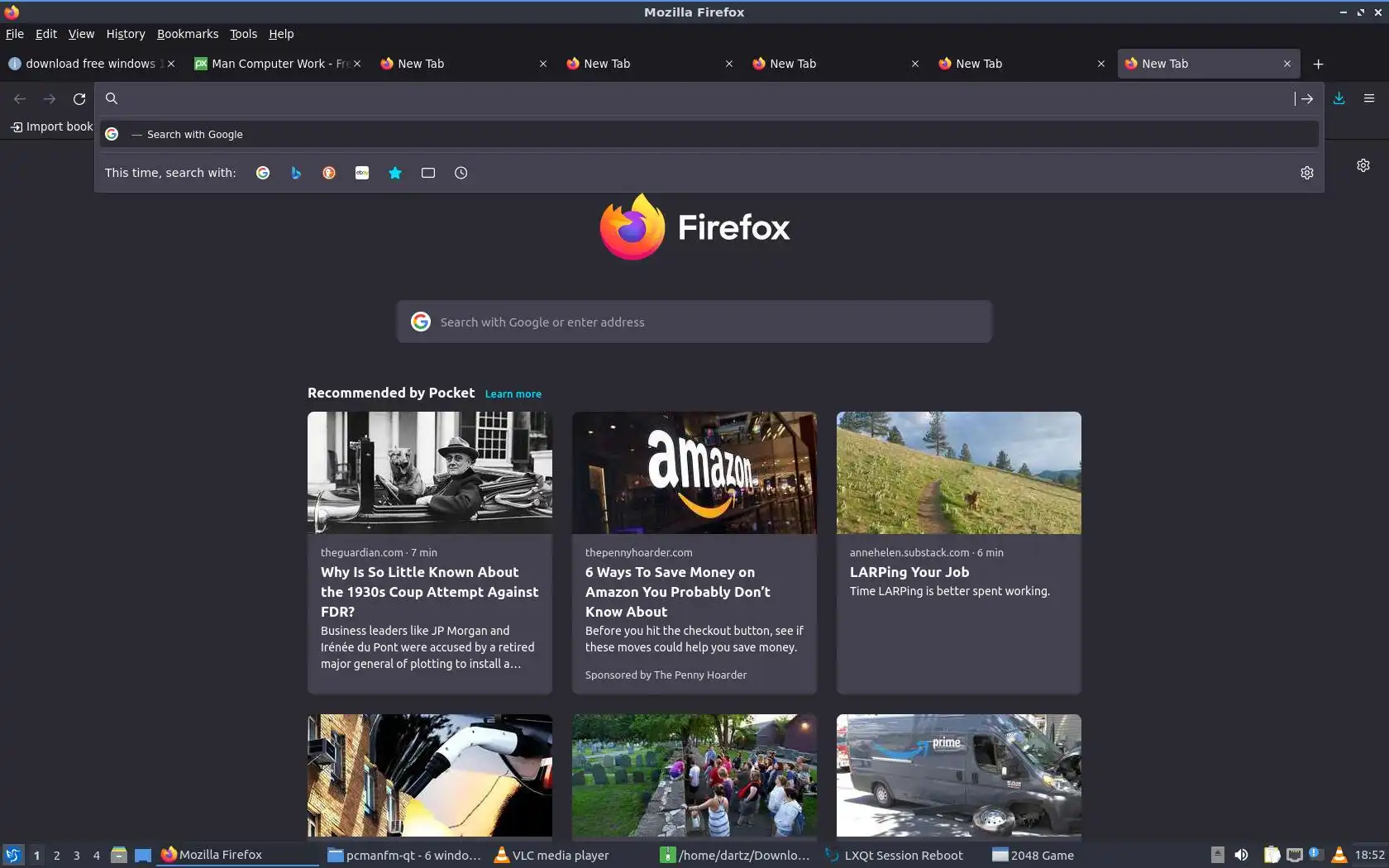This screenshot has height=868, width=1389.
Task: Click the show desktop quick launch icon
Action: click(143, 855)
